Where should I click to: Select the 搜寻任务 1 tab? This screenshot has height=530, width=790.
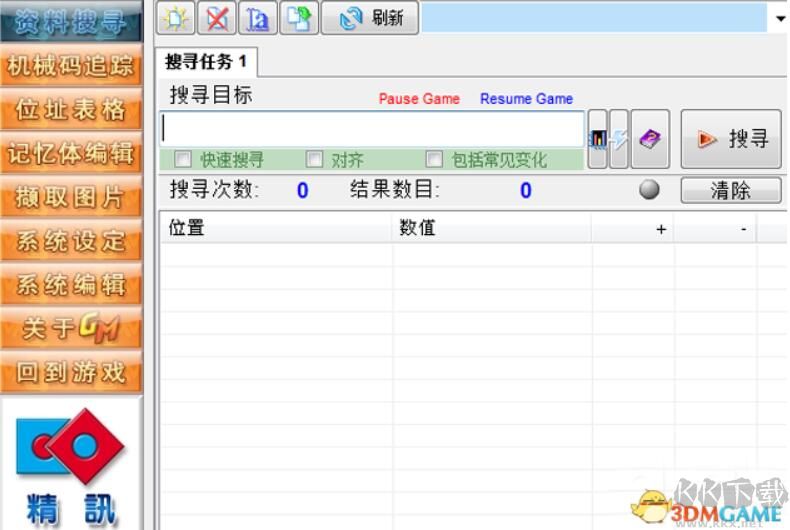tap(207, 62)
